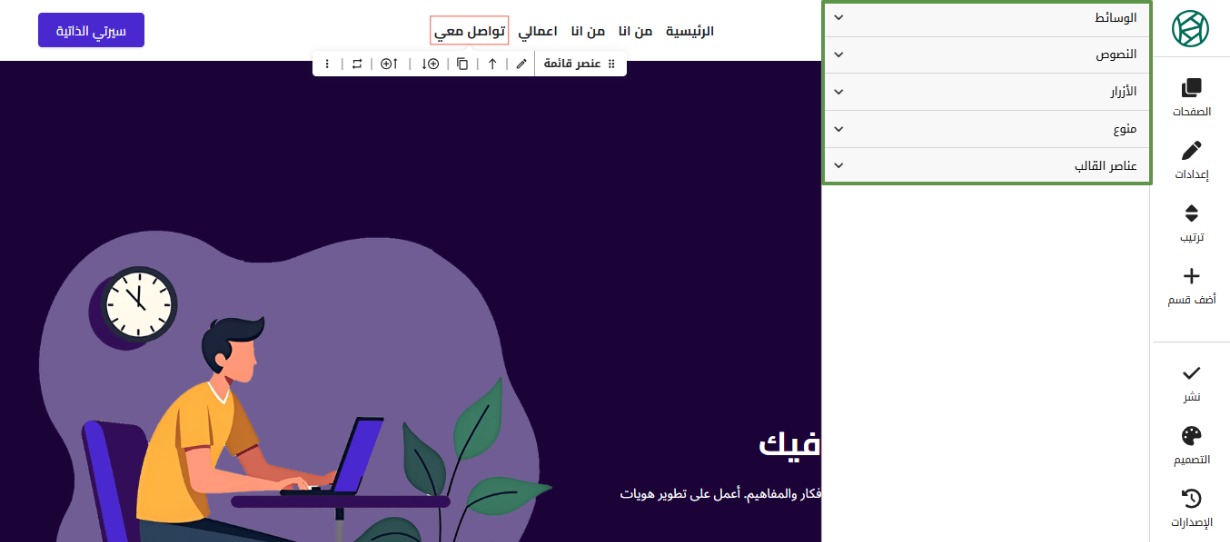Open the التصميم (Design) palette icon

[1191, 445]
